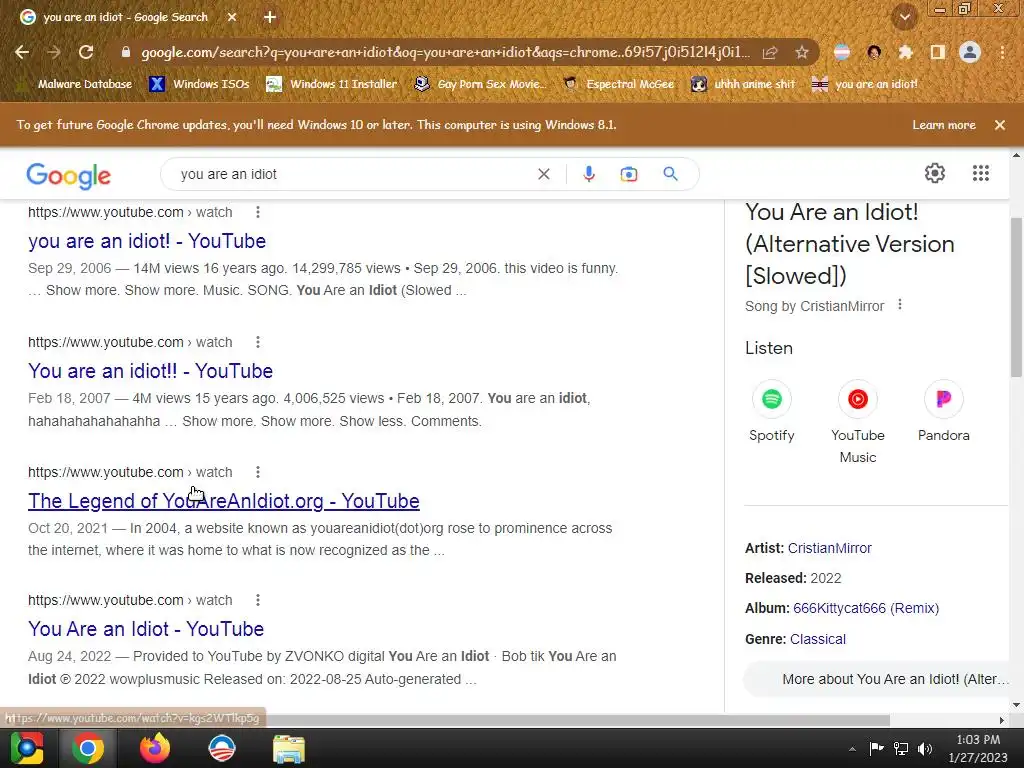Open a new tab with plus button
The width and height of the screenshot is (1024, 768).
point(270,18)
